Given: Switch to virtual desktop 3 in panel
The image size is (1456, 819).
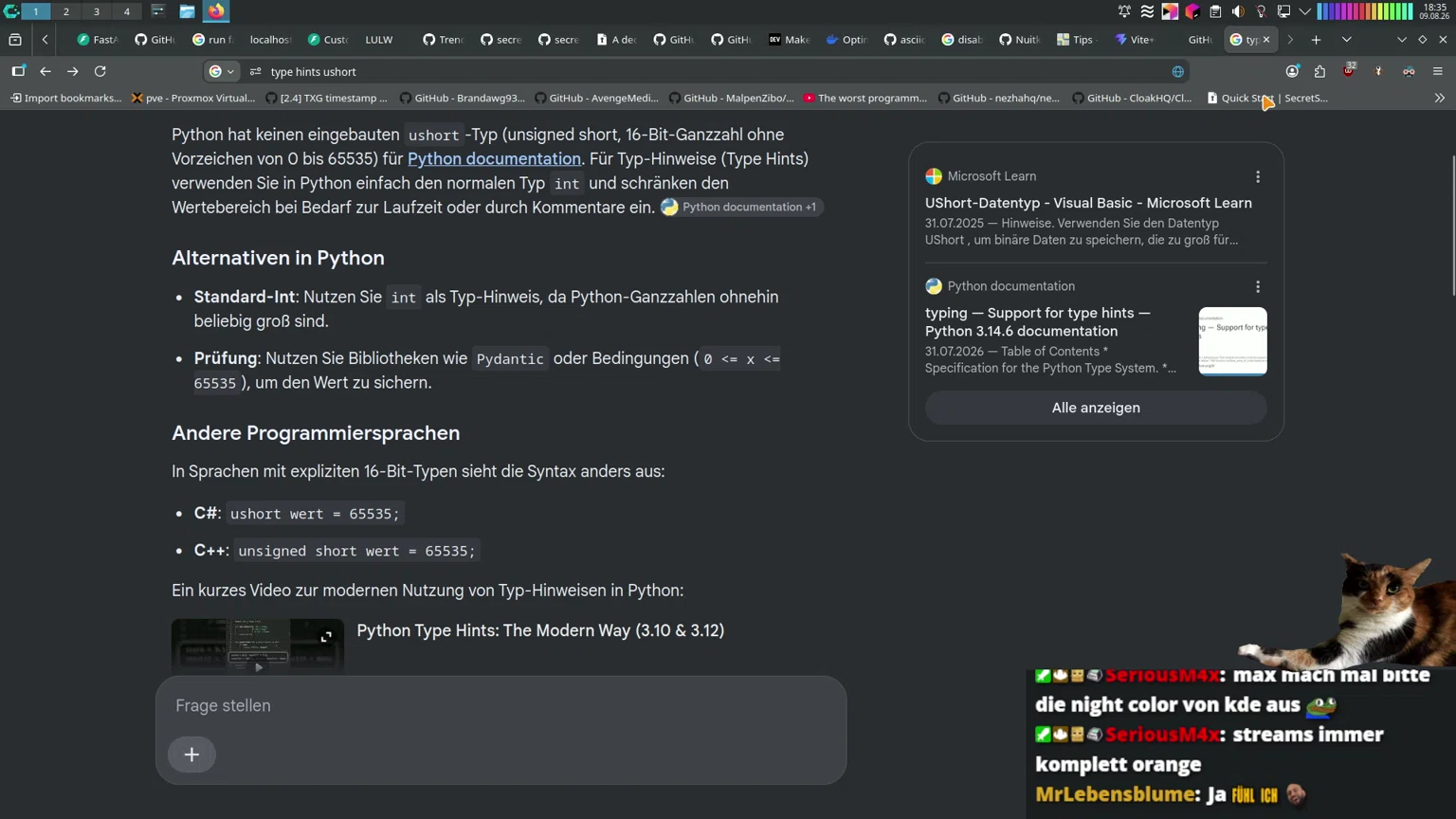Looking at the screenshot, I should [96, 11].
